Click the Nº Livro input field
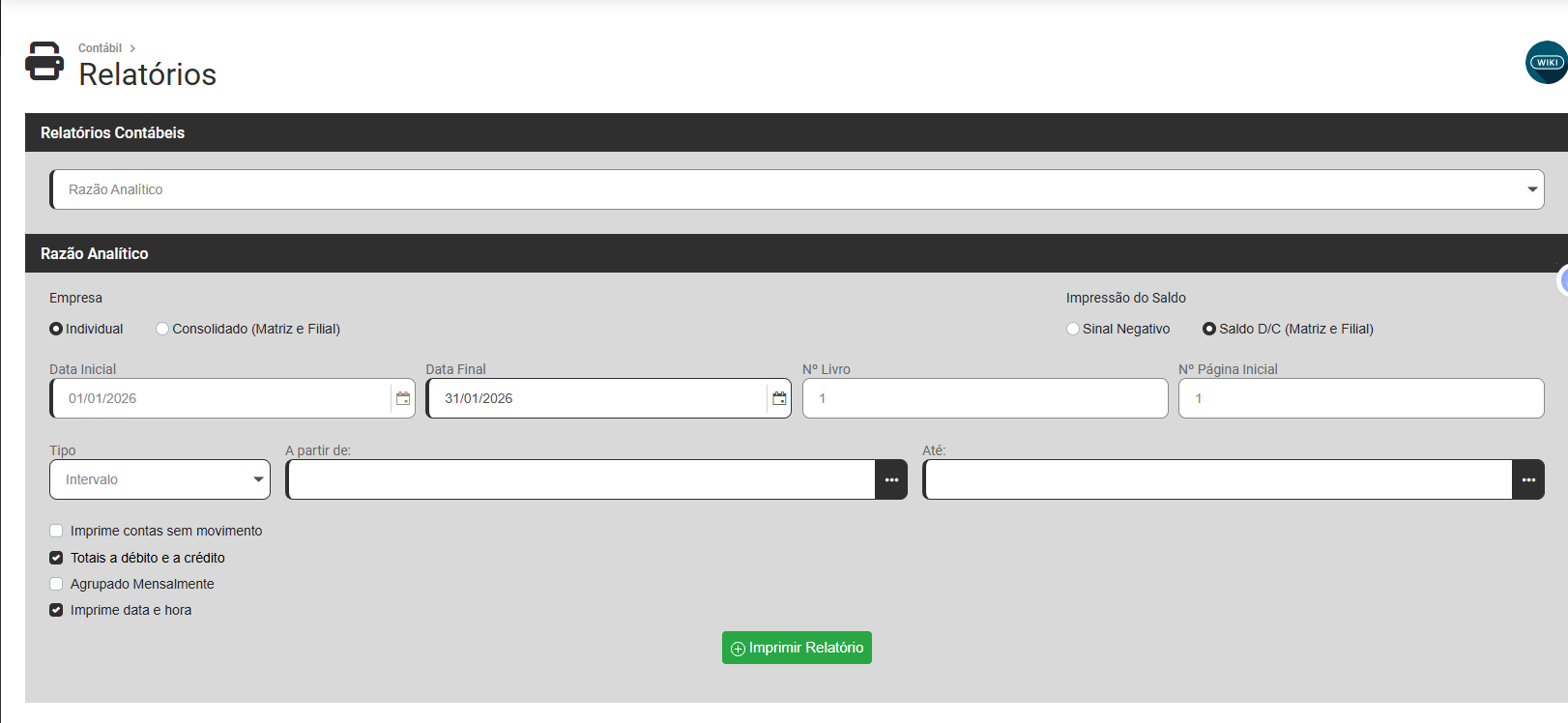This screenshot has width=1568, height=723. (985, 398)
